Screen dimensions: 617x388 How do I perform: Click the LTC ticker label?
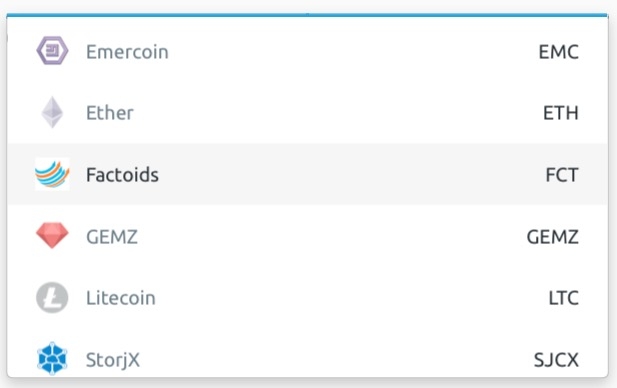tap(563, 298)
